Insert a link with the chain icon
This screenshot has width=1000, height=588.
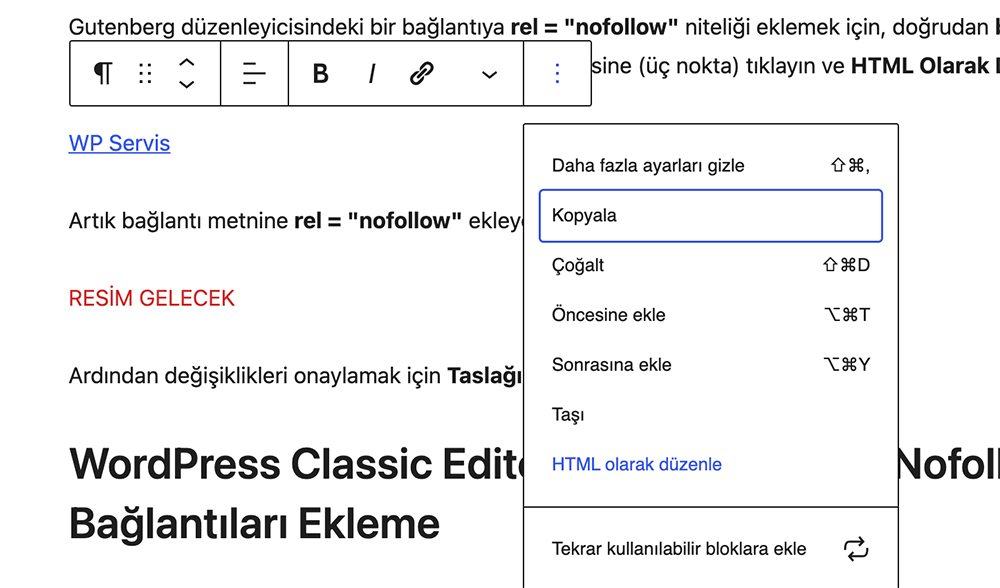[x=422, y=74]
